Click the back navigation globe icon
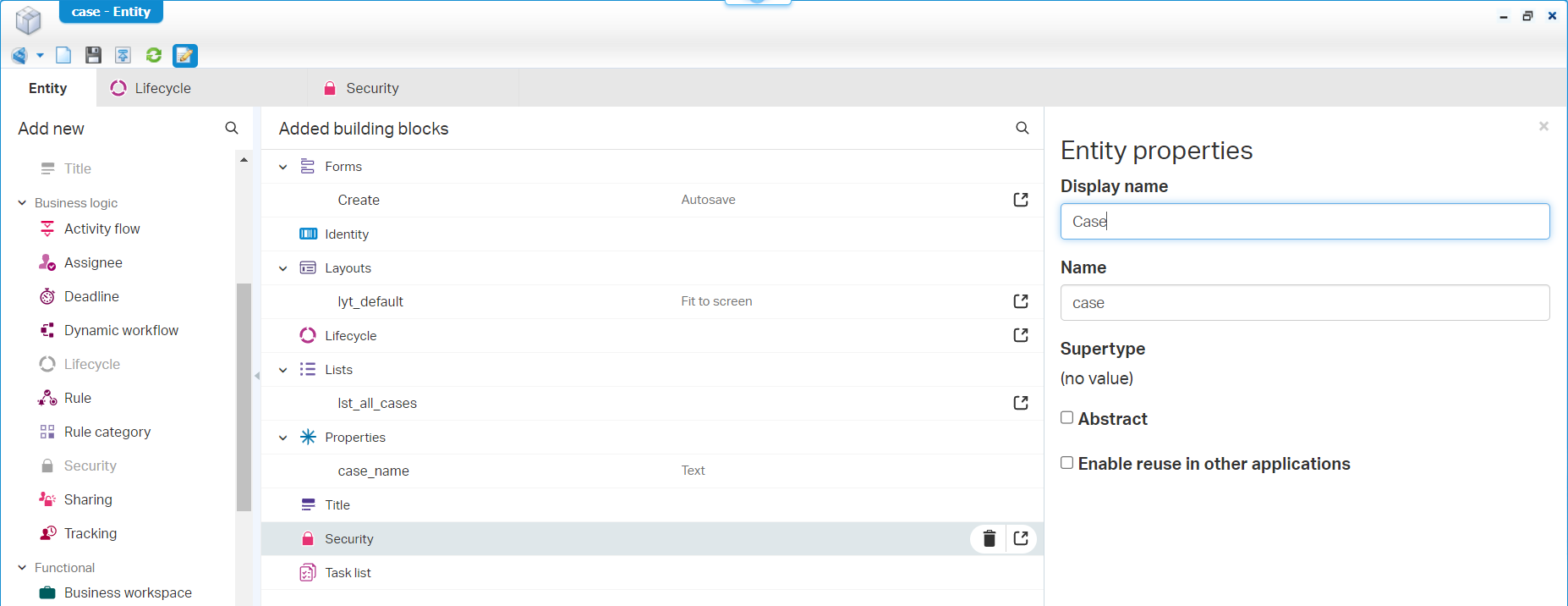1568x606 pixels. click(x=19, y=56)
